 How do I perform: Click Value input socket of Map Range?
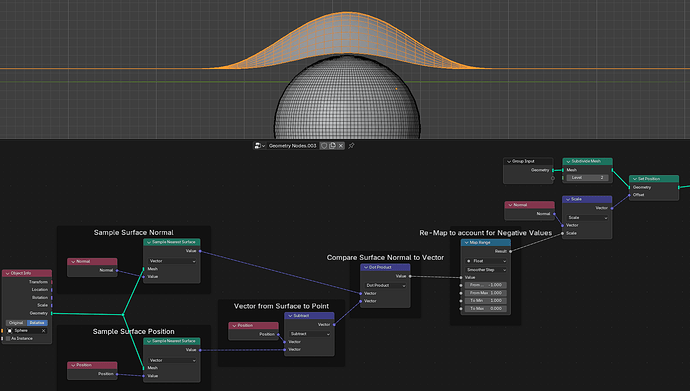(461, 278)
